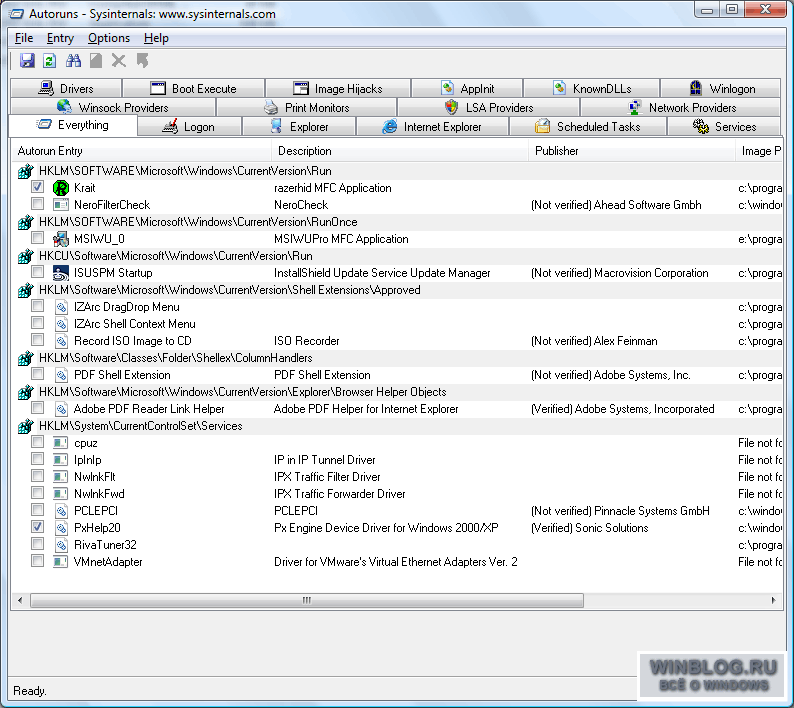794x708 pixels.
Task: Enable the Adobe PDF Reader Link Helper checkbox
Action: pyautogui.click(x=37, y=408)
